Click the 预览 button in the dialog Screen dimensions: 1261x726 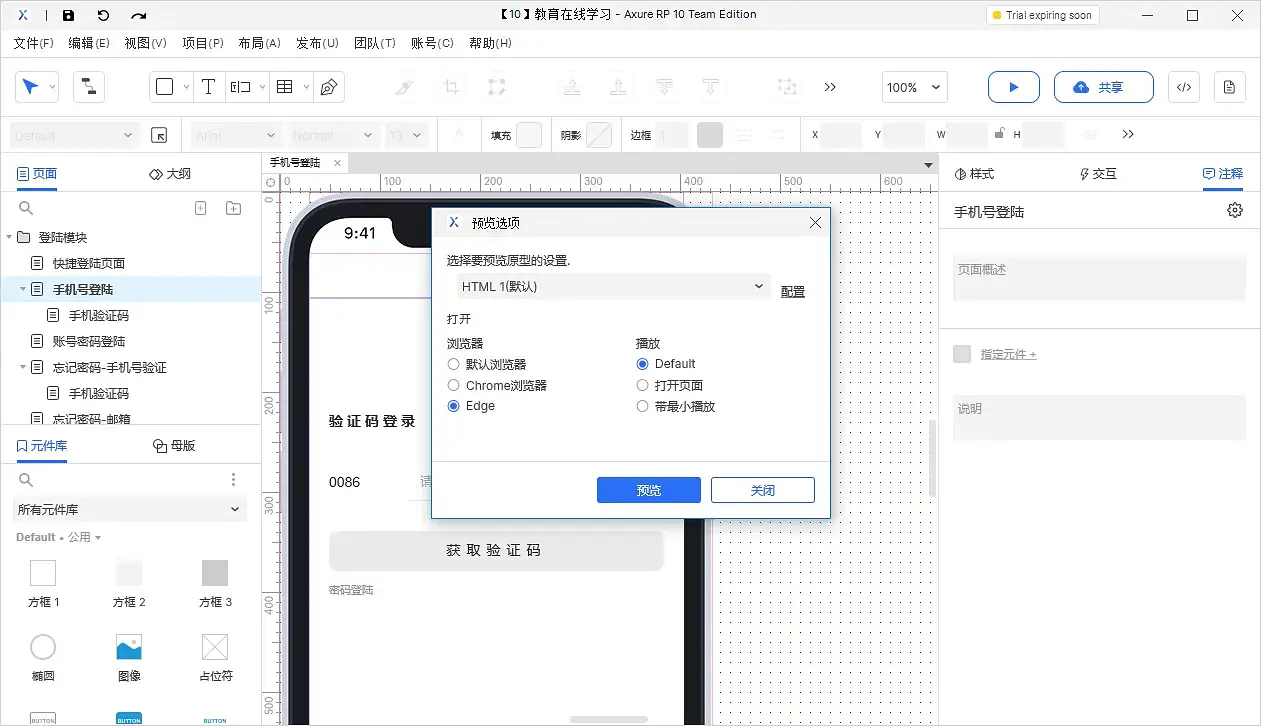[648, 490]
